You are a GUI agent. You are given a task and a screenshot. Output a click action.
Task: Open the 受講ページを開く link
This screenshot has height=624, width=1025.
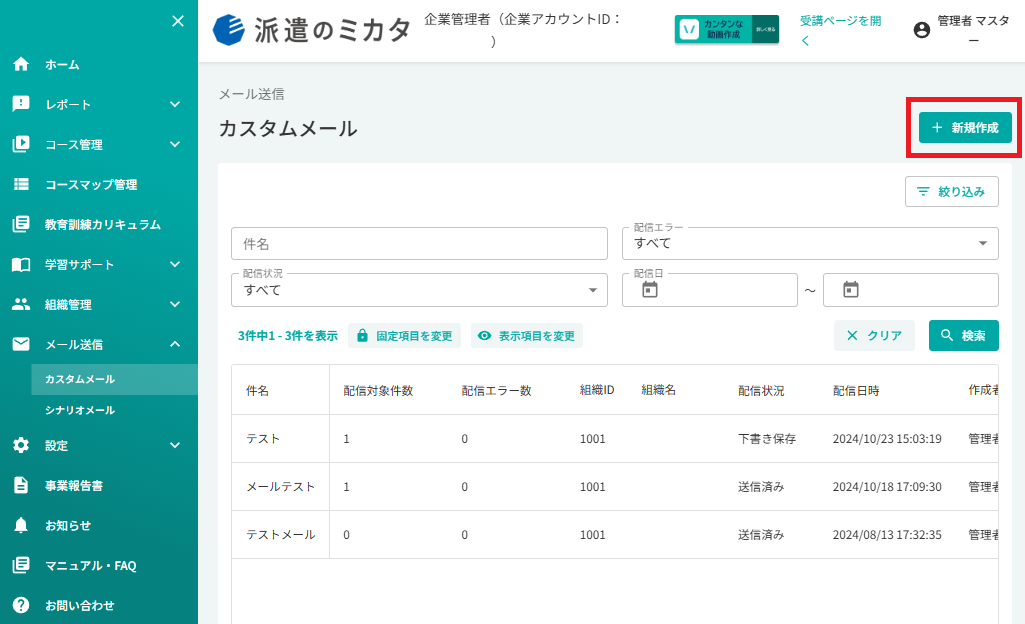pos(840,30)
